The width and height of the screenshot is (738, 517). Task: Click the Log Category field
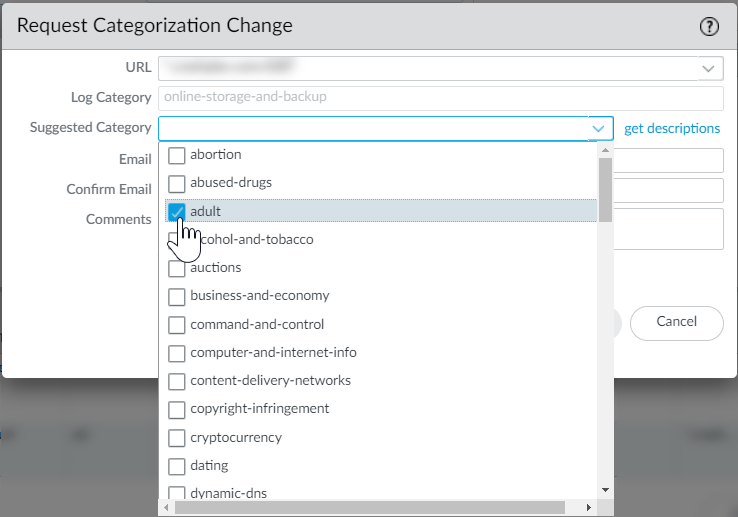click(441, 97)
